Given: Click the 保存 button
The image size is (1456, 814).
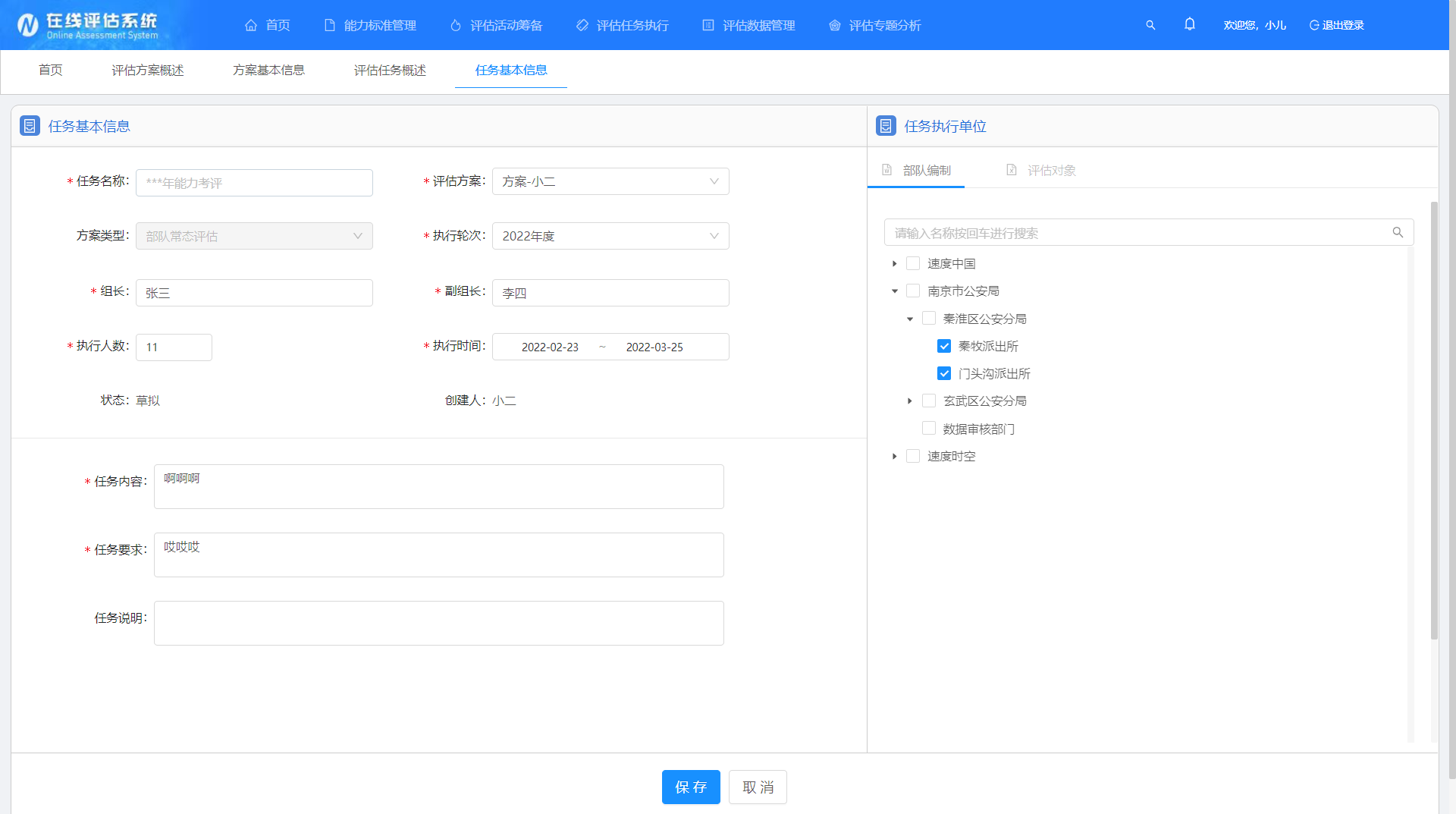Looking at the screenshot, I should (691, 787).
